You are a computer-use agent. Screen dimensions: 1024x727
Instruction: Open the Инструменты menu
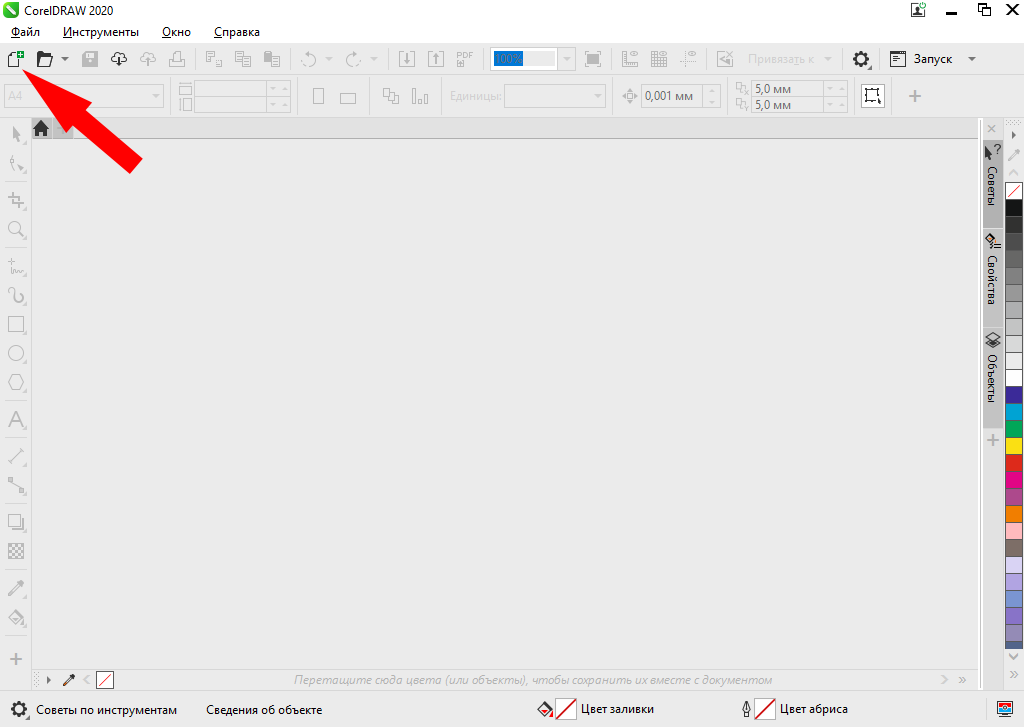[x=101, y=32]
